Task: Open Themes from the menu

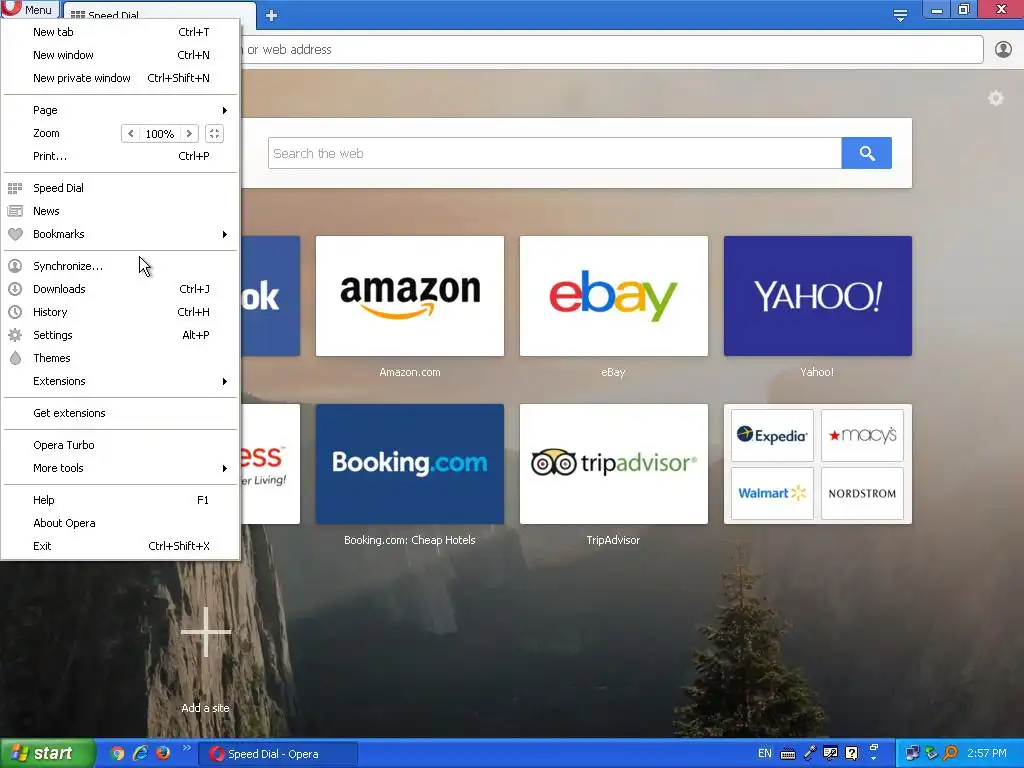Action: (x=121, y=358)
